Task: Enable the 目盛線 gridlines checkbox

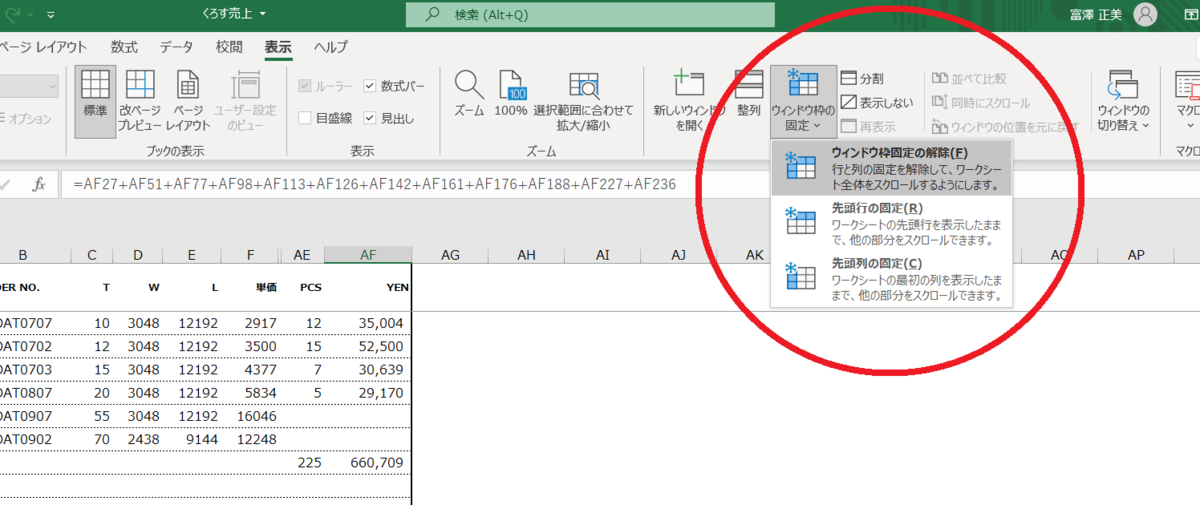Action: [x=306, y=118]
